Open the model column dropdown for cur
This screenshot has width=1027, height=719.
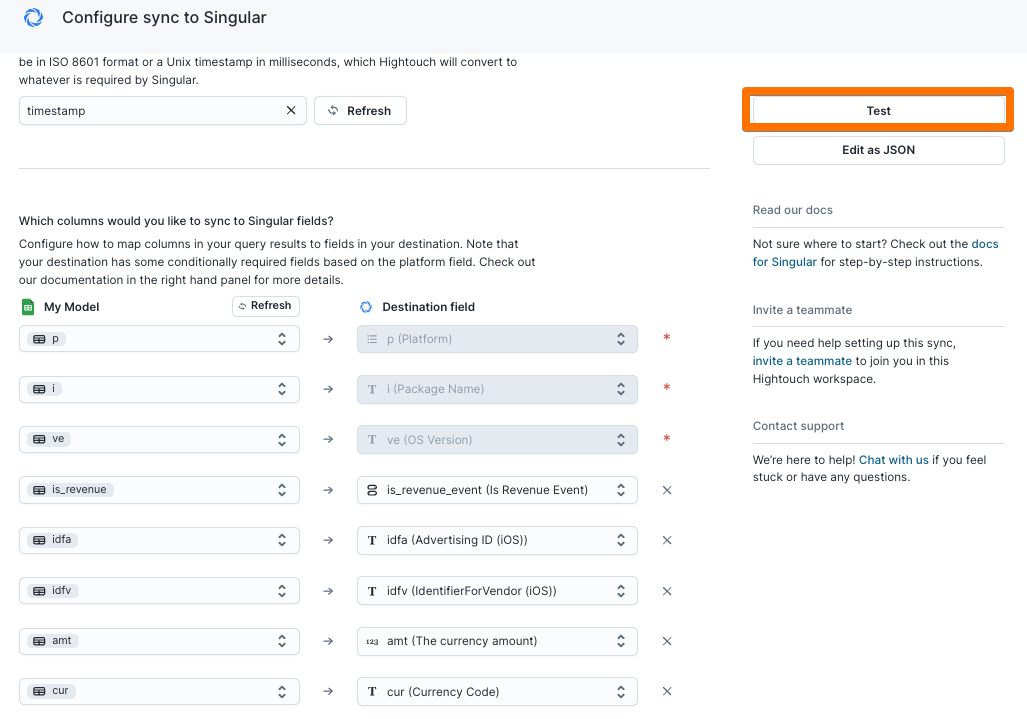[x=159, y=691]
